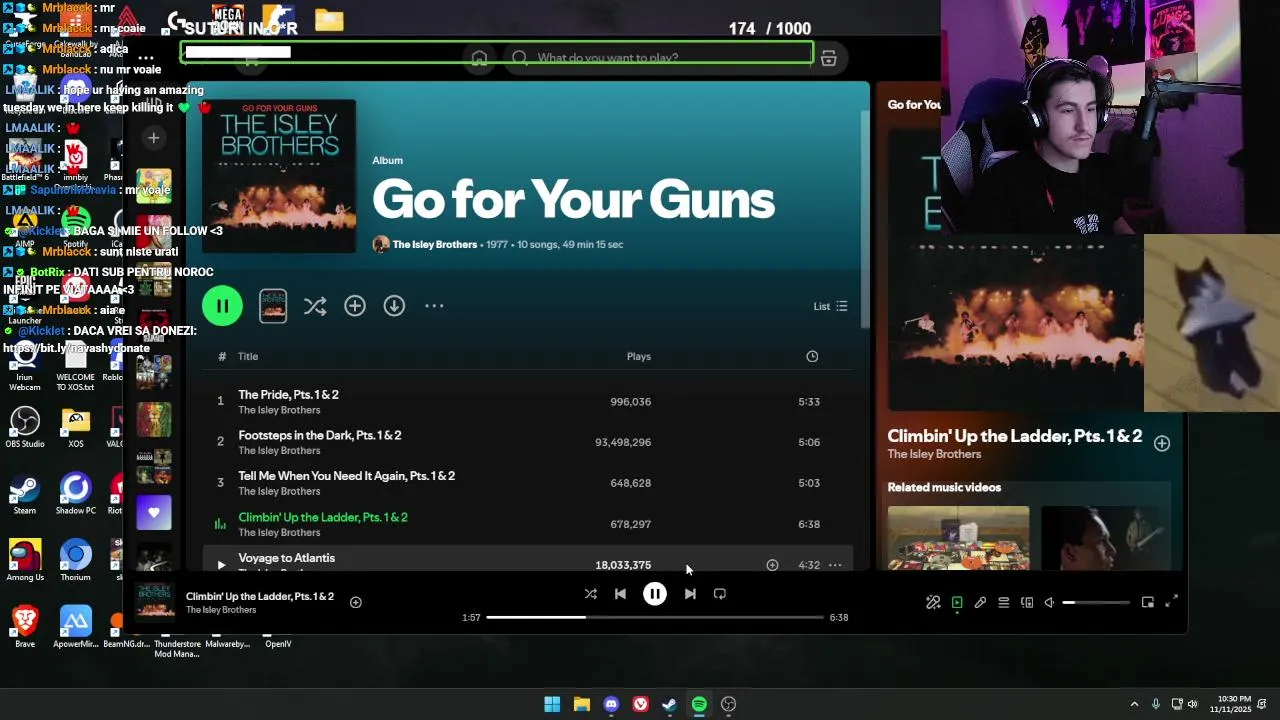1280x720 pixels.
Task: Toggle the Now Playing view button
Action: tap(957, 602)
